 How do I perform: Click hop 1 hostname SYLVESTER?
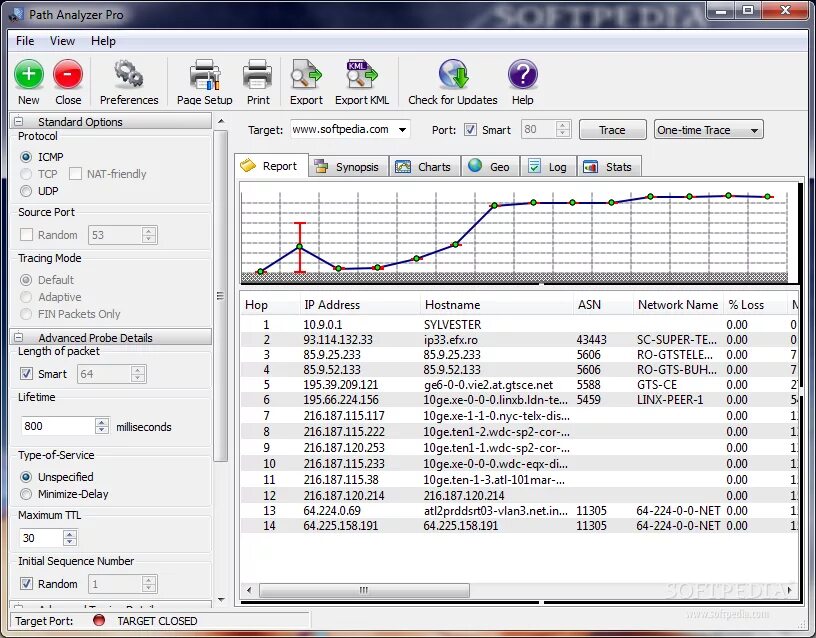(452, 325)
